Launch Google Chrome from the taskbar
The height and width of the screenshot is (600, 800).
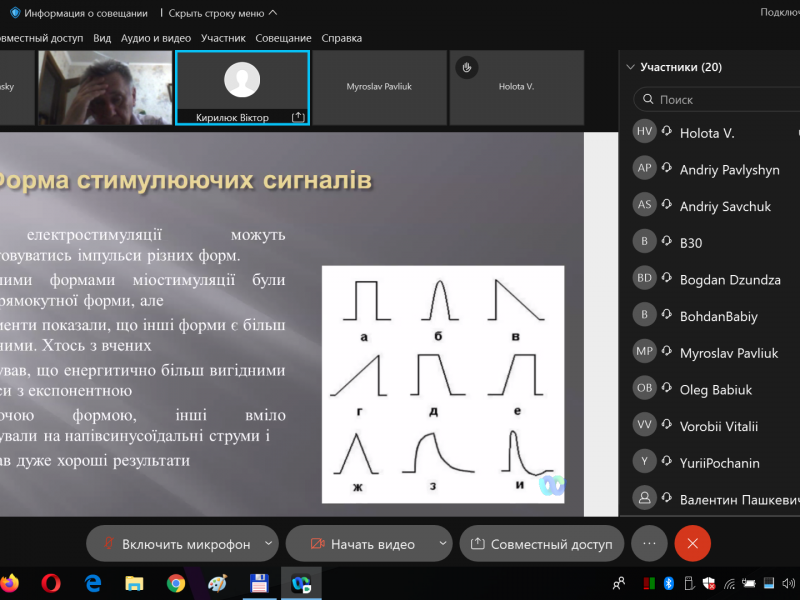(176, 582)
